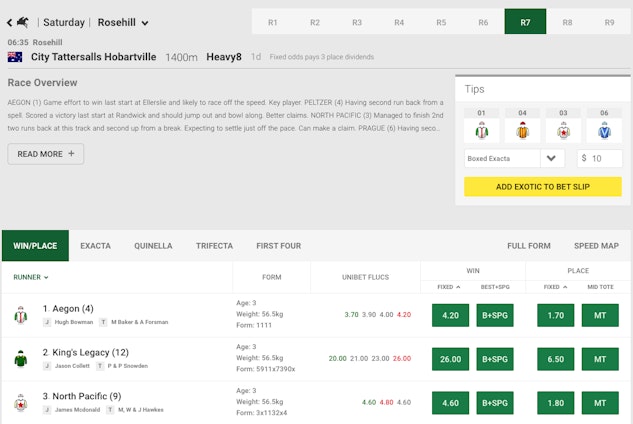Viewport: 633px width, 424px height.
Task: Select tip 06 silks in Tips panel
Action: point(604,131)
